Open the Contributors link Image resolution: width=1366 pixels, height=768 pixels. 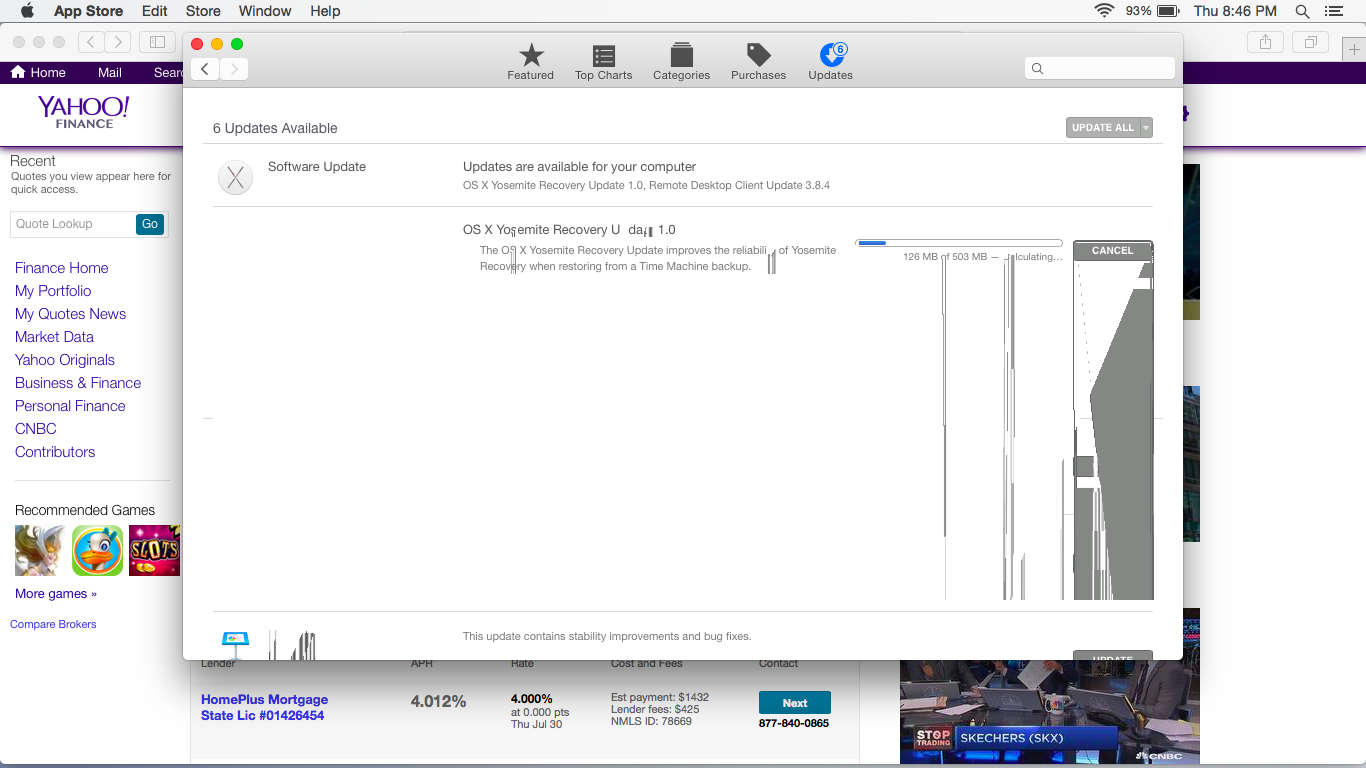55,452
